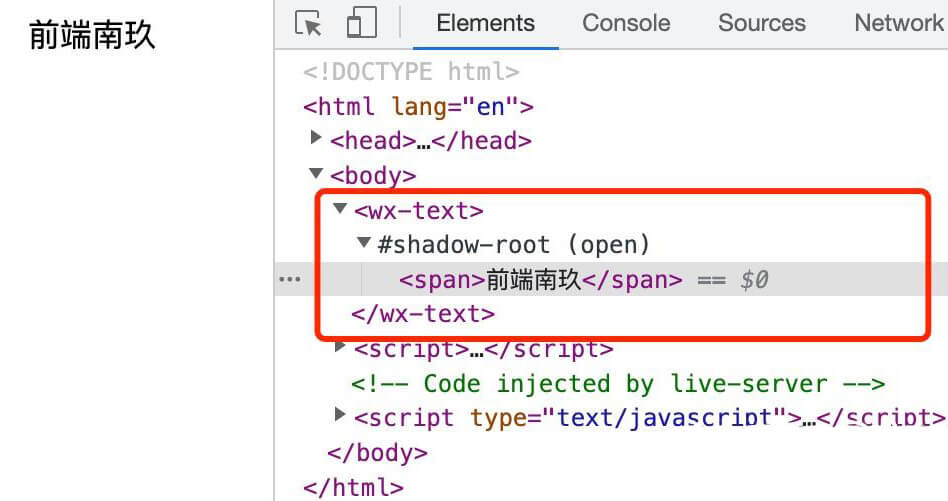Open the three-dots menu beside selected span row
Screen dimensions: 948x501
(x=290, y=279)
